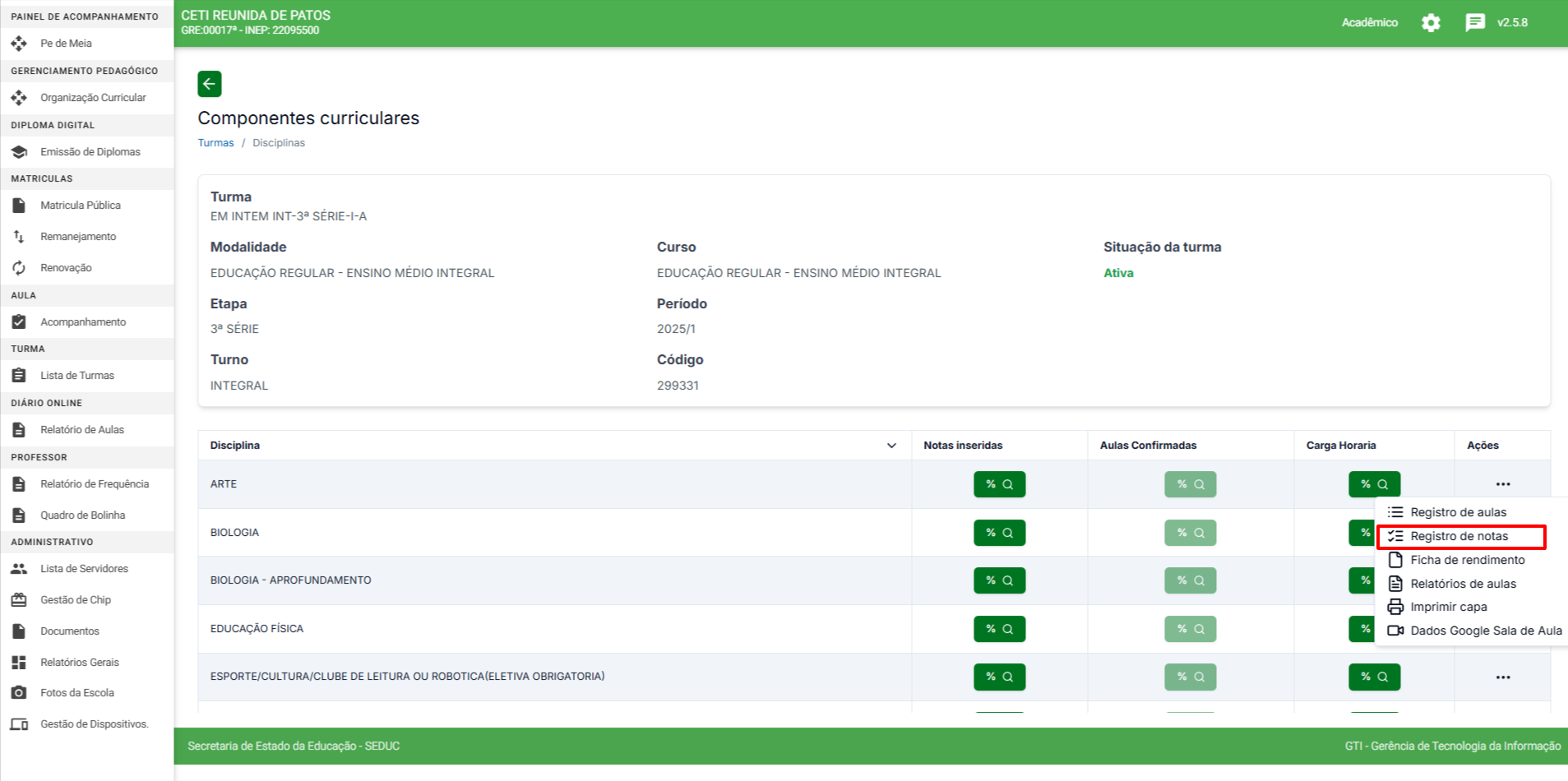Open Dados Google Sala de Aula

[x=1485, y=631]
